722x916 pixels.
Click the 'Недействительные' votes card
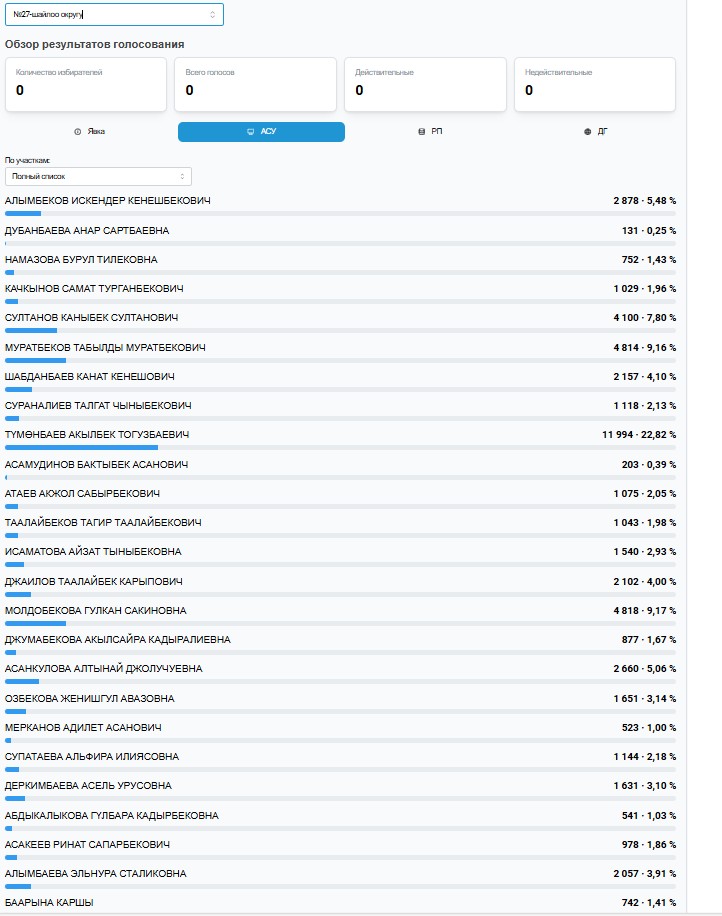coord(595,84)
